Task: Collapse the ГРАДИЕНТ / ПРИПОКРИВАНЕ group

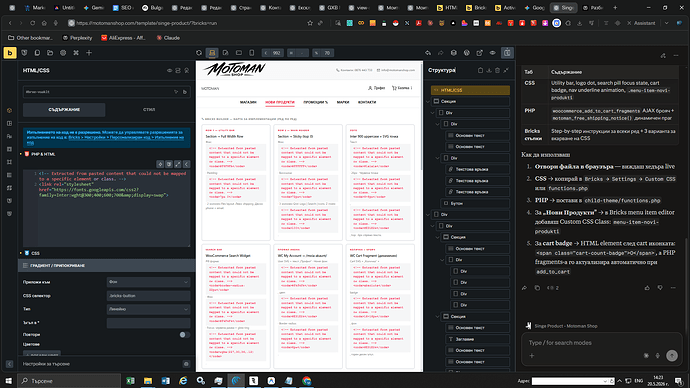Action: (x=107, y=266)
